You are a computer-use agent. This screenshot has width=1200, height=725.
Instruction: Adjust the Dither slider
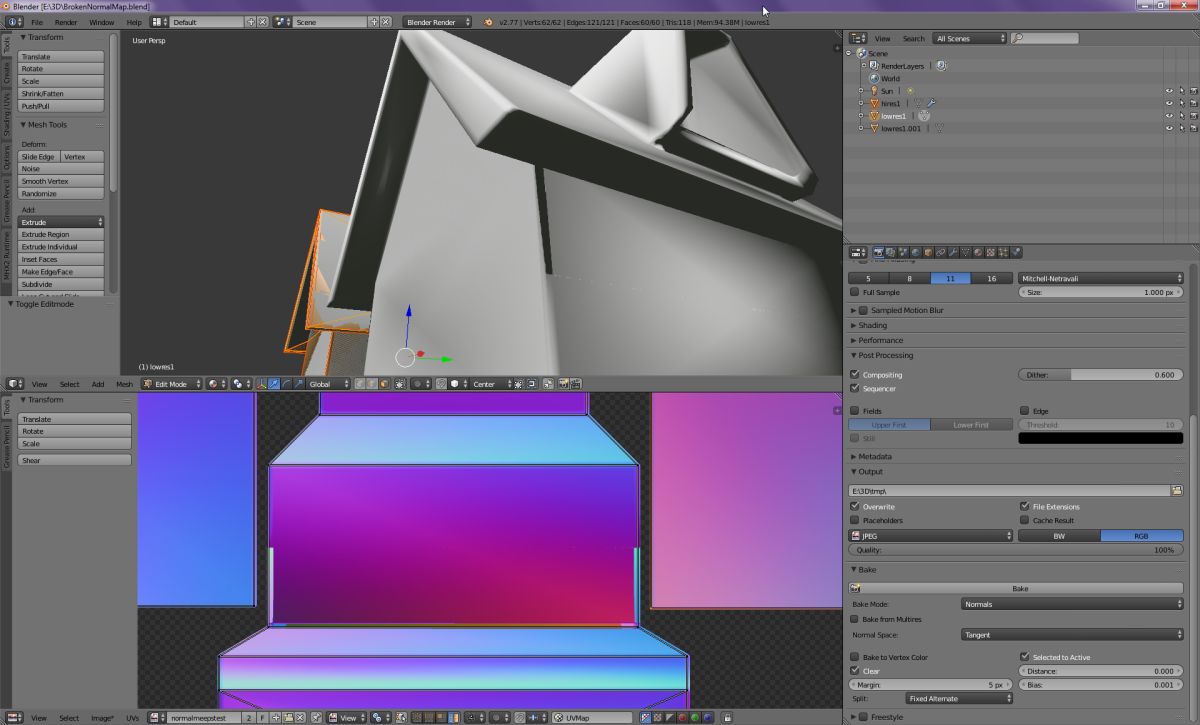click(1100, 375)
